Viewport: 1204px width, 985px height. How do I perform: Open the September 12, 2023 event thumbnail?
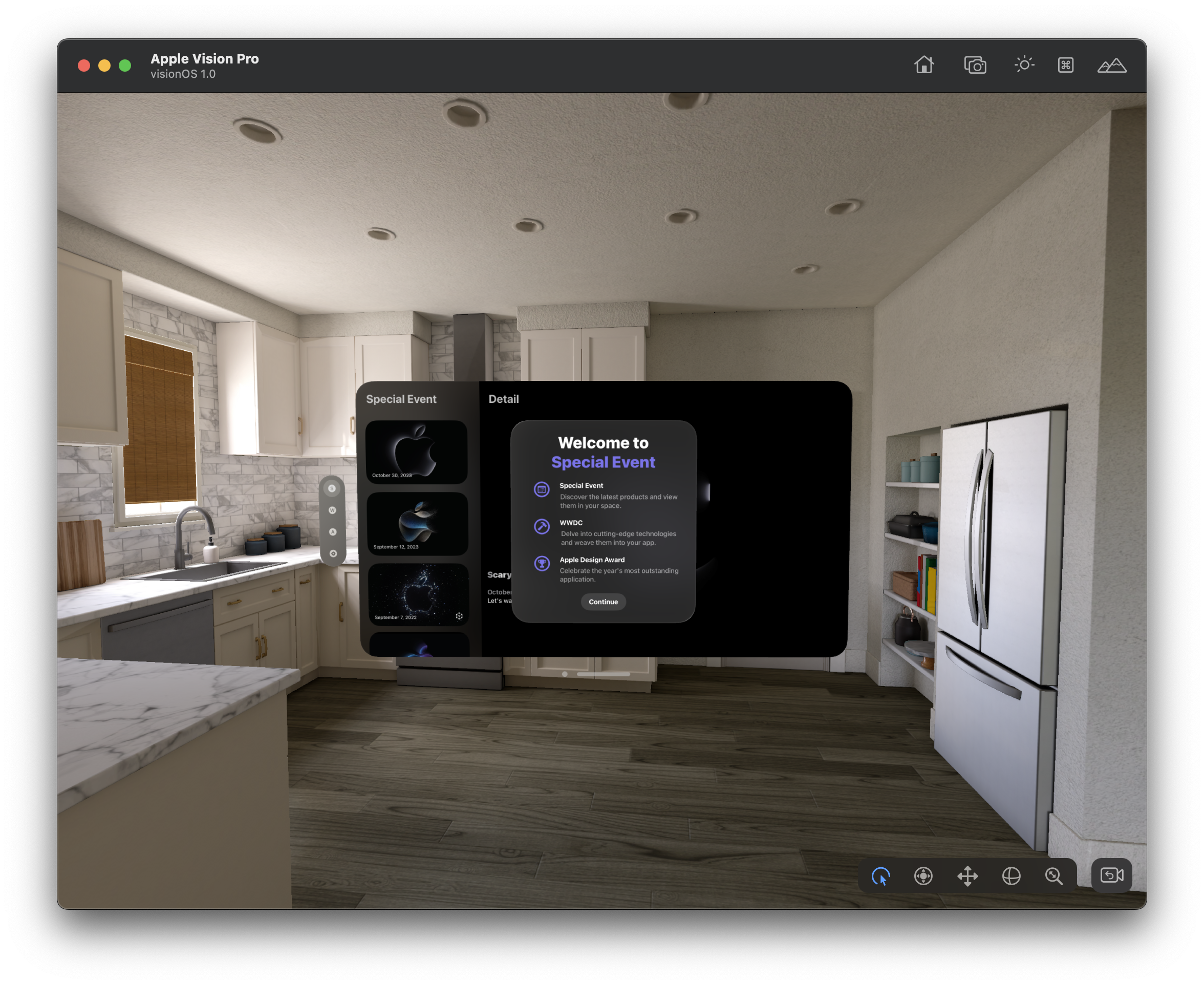click(418, 523)
